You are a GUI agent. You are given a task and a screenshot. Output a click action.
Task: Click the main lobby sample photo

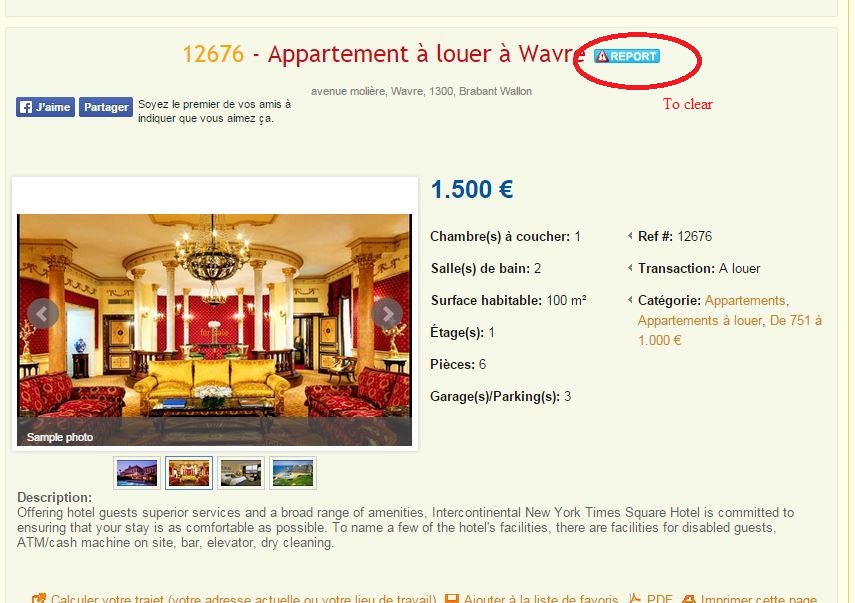point(214,330)
